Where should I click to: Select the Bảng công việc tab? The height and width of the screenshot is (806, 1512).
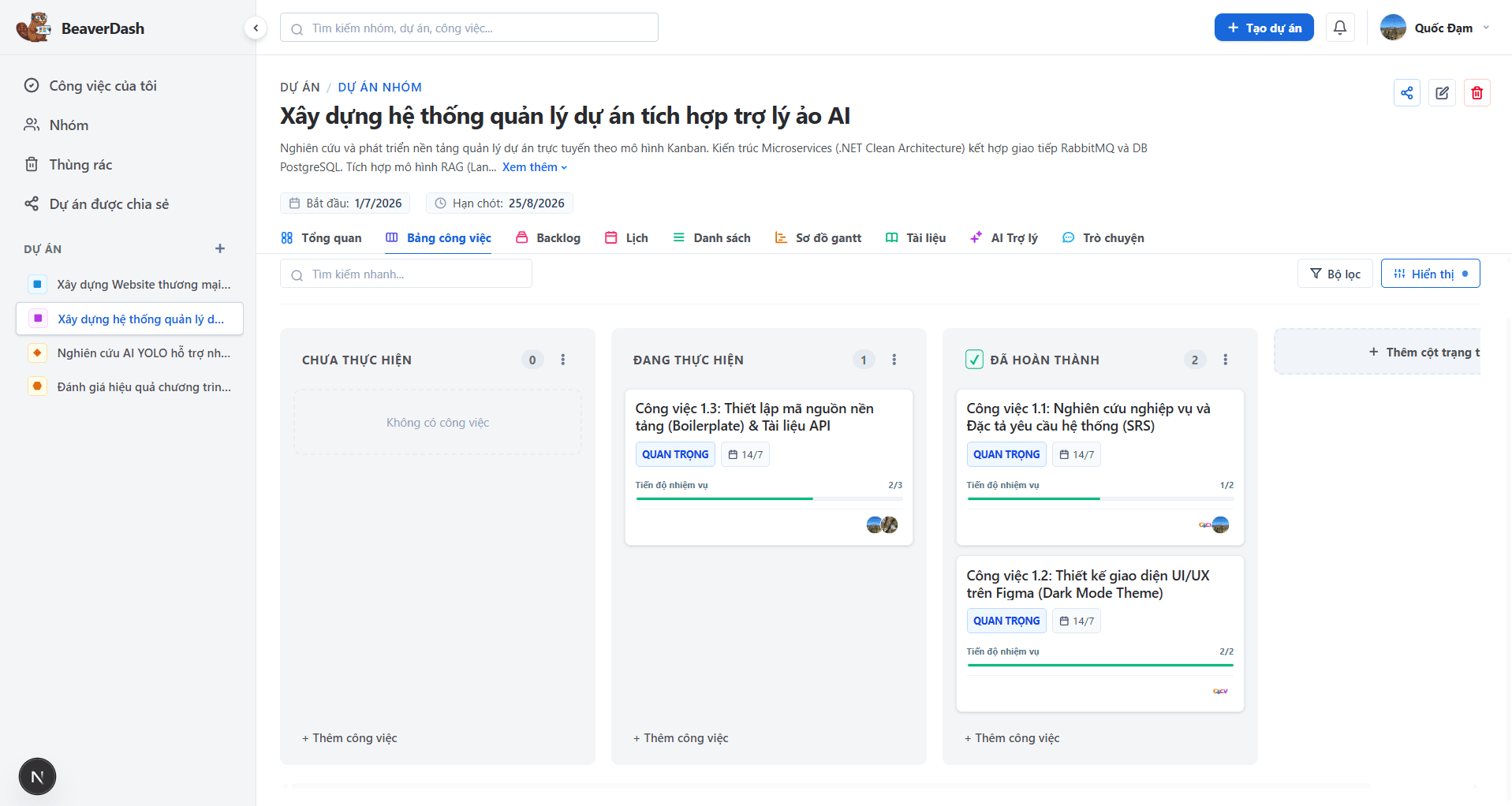[438, 237]
